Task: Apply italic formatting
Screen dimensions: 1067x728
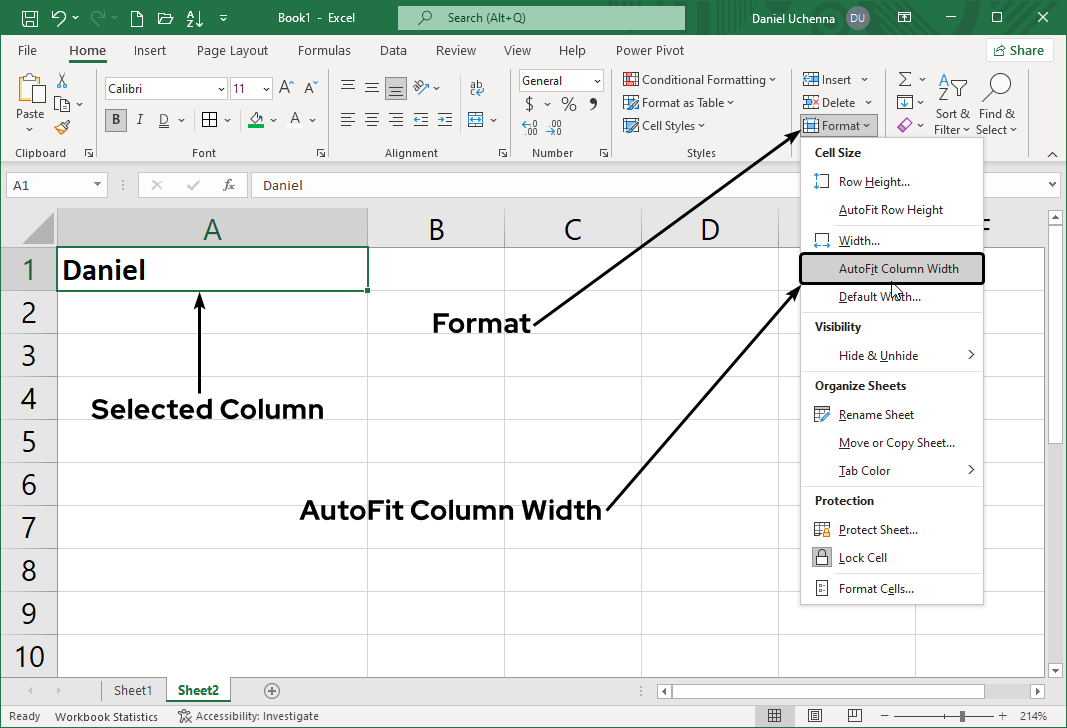Action: (139, 120)
